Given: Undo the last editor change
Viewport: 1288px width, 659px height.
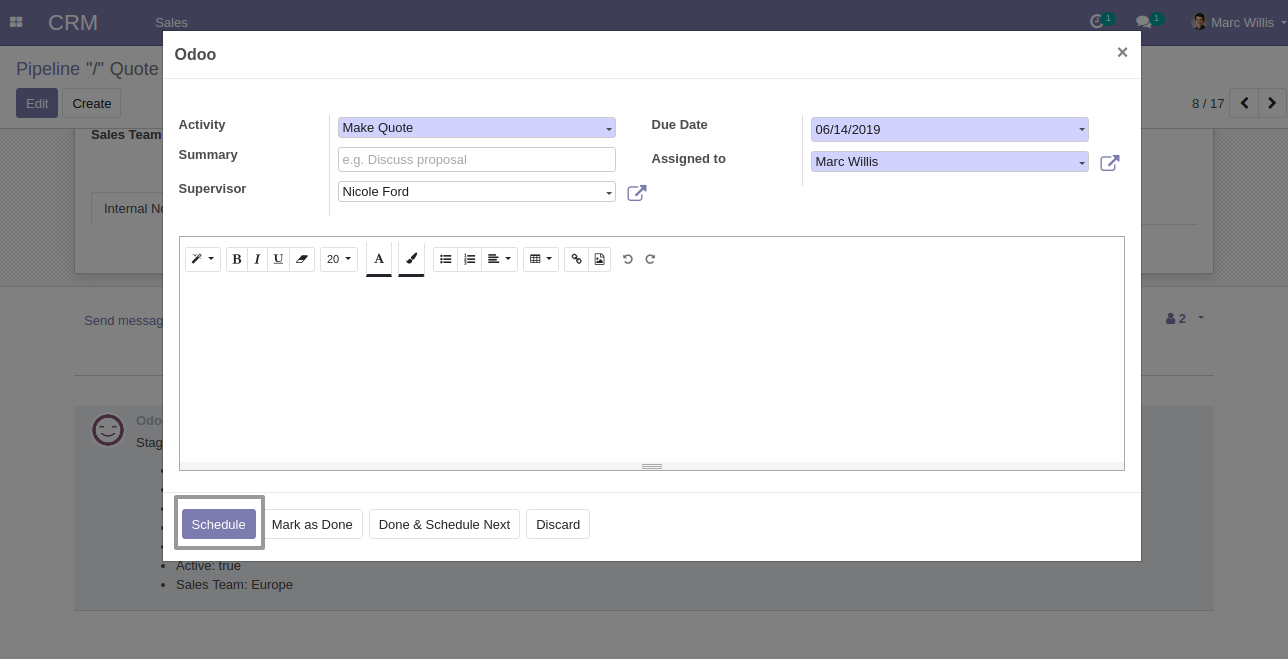Looking at the screenshot, I should 628,259.
